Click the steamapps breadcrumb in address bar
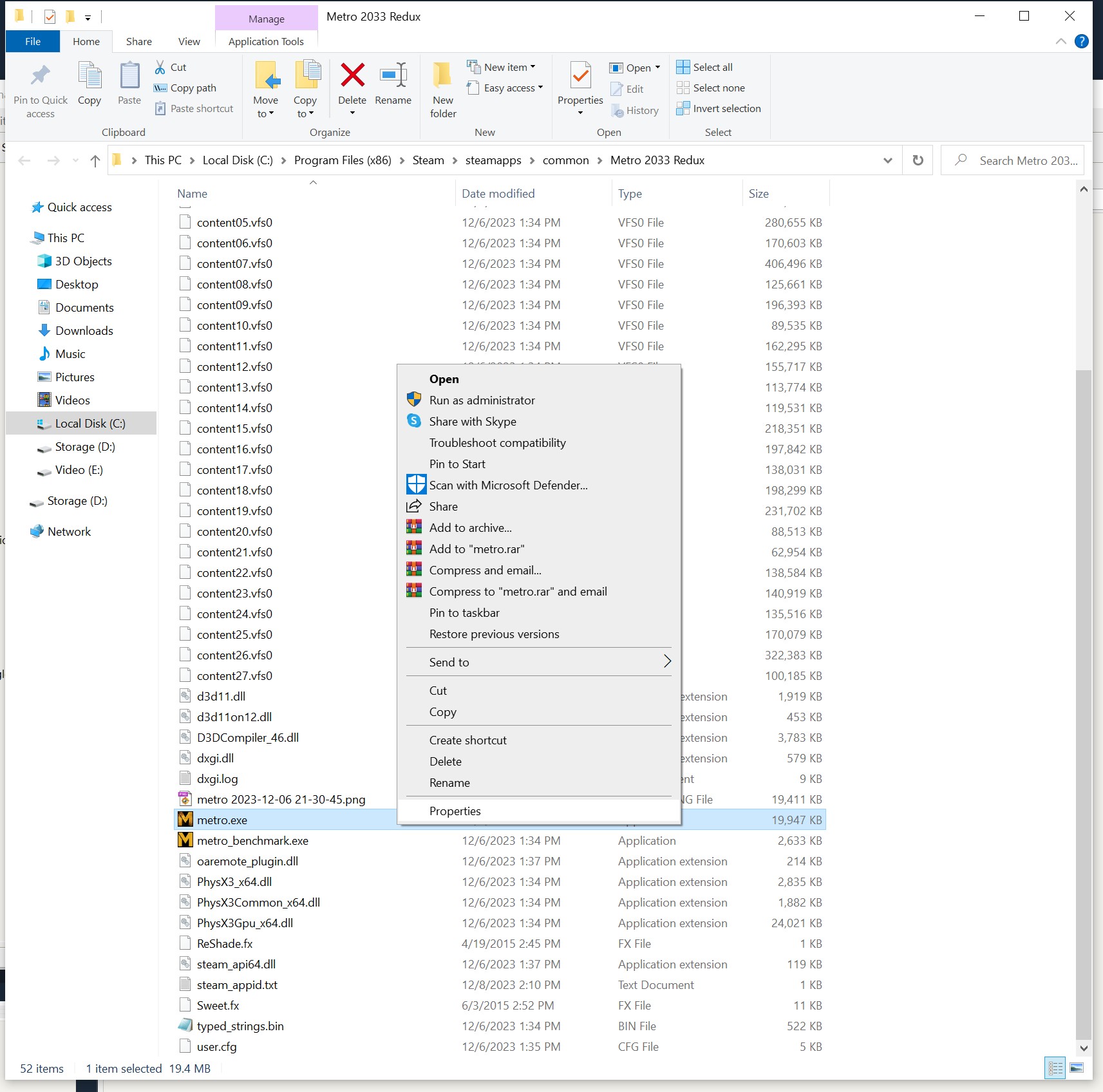Screen dimensions: 1103x1092 tap(493, 160)
